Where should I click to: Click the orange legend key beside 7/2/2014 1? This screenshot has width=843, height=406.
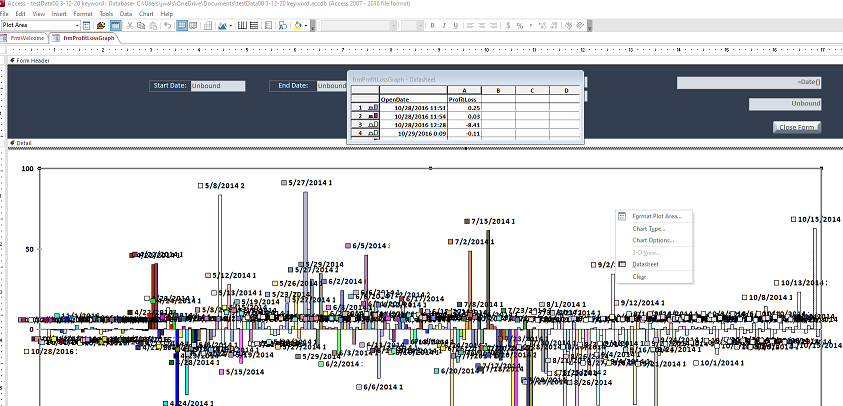[x=451, y=242]
